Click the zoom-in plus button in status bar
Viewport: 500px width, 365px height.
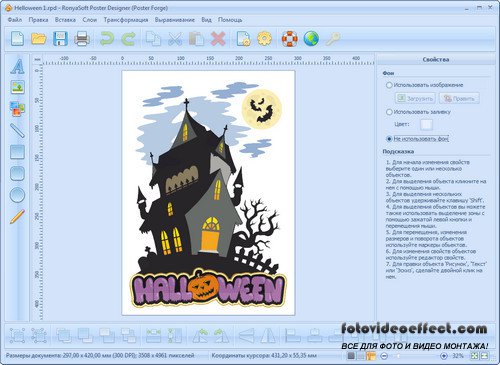pyautogui.click(x=444, y=356)
